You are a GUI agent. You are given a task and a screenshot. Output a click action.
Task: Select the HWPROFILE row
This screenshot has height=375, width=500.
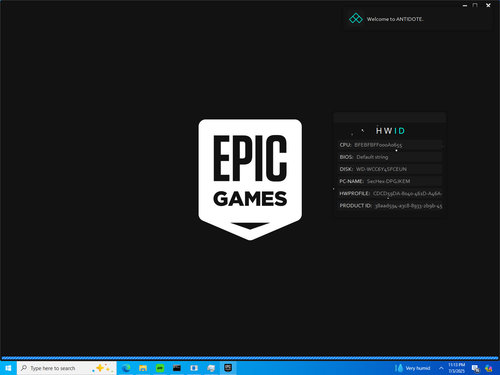[390, 194]
